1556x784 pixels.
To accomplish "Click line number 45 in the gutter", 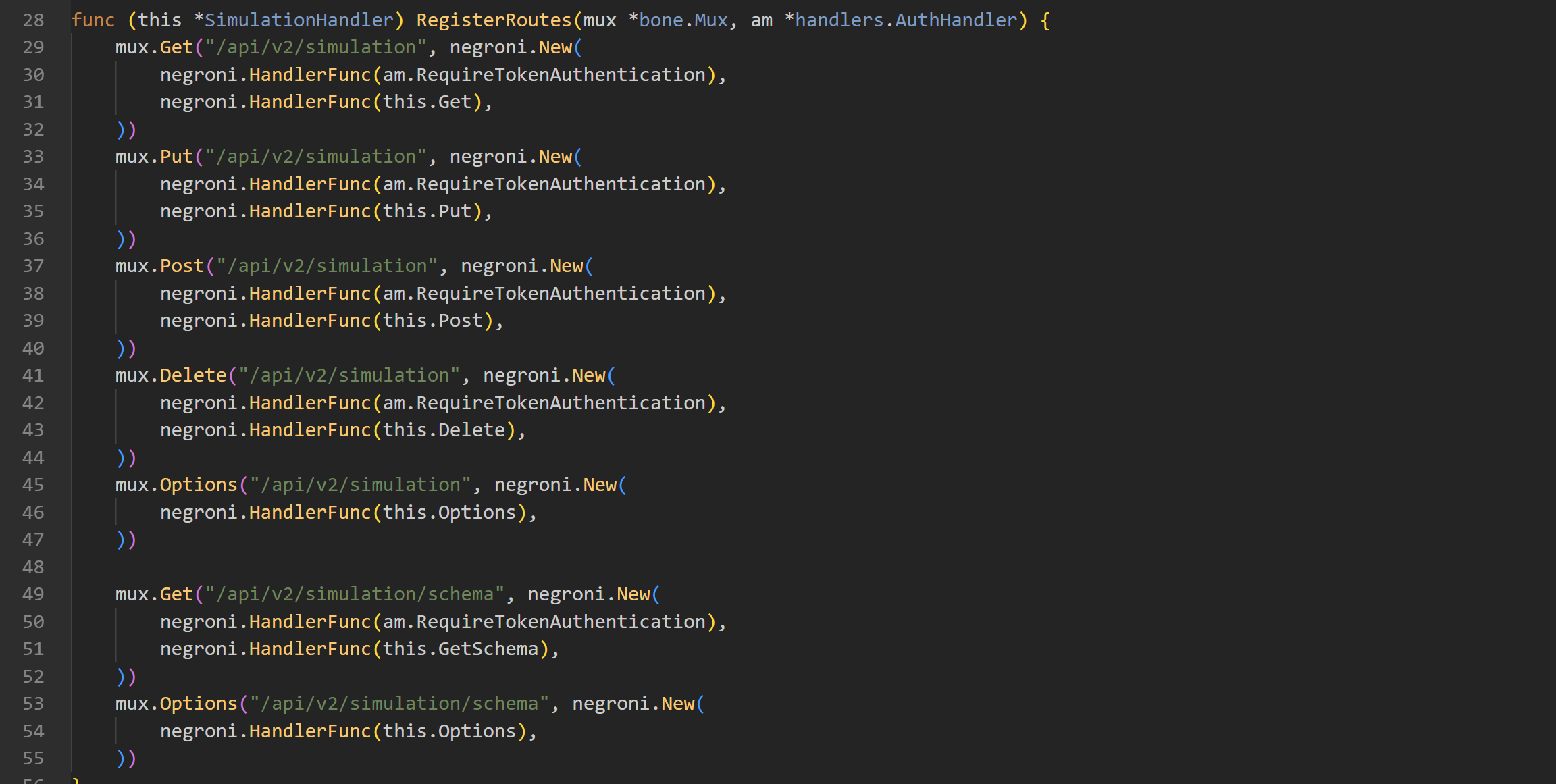I will [x=33, y=485].
